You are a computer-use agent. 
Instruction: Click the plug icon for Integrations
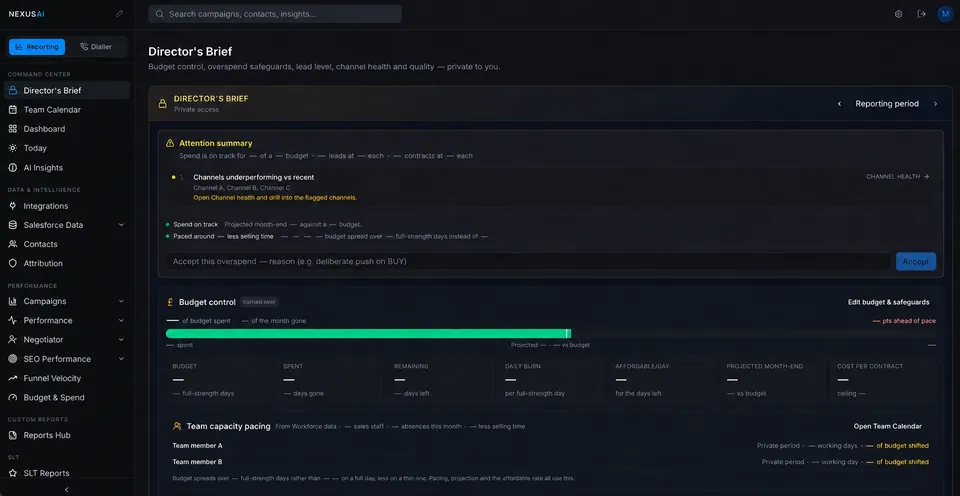click(x=13, y=206)
